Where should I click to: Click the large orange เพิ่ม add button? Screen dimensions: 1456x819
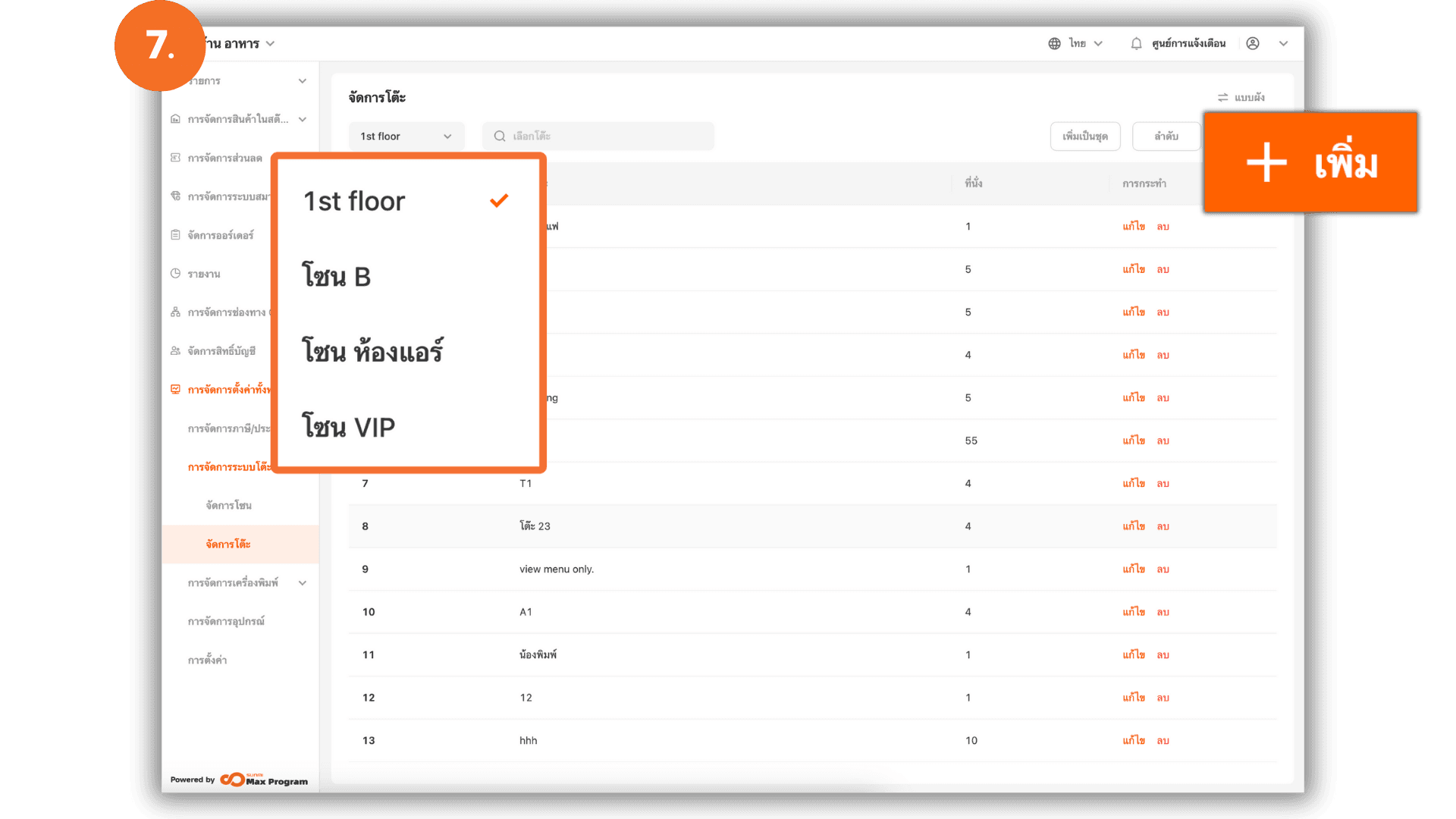(1311, 163)
